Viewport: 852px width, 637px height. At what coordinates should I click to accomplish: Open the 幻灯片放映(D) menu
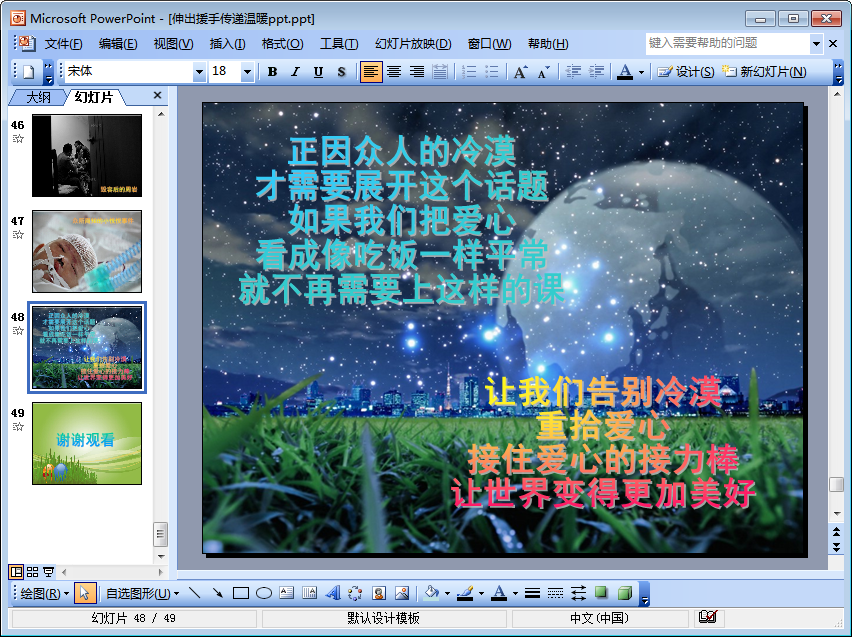click(413, 44)
